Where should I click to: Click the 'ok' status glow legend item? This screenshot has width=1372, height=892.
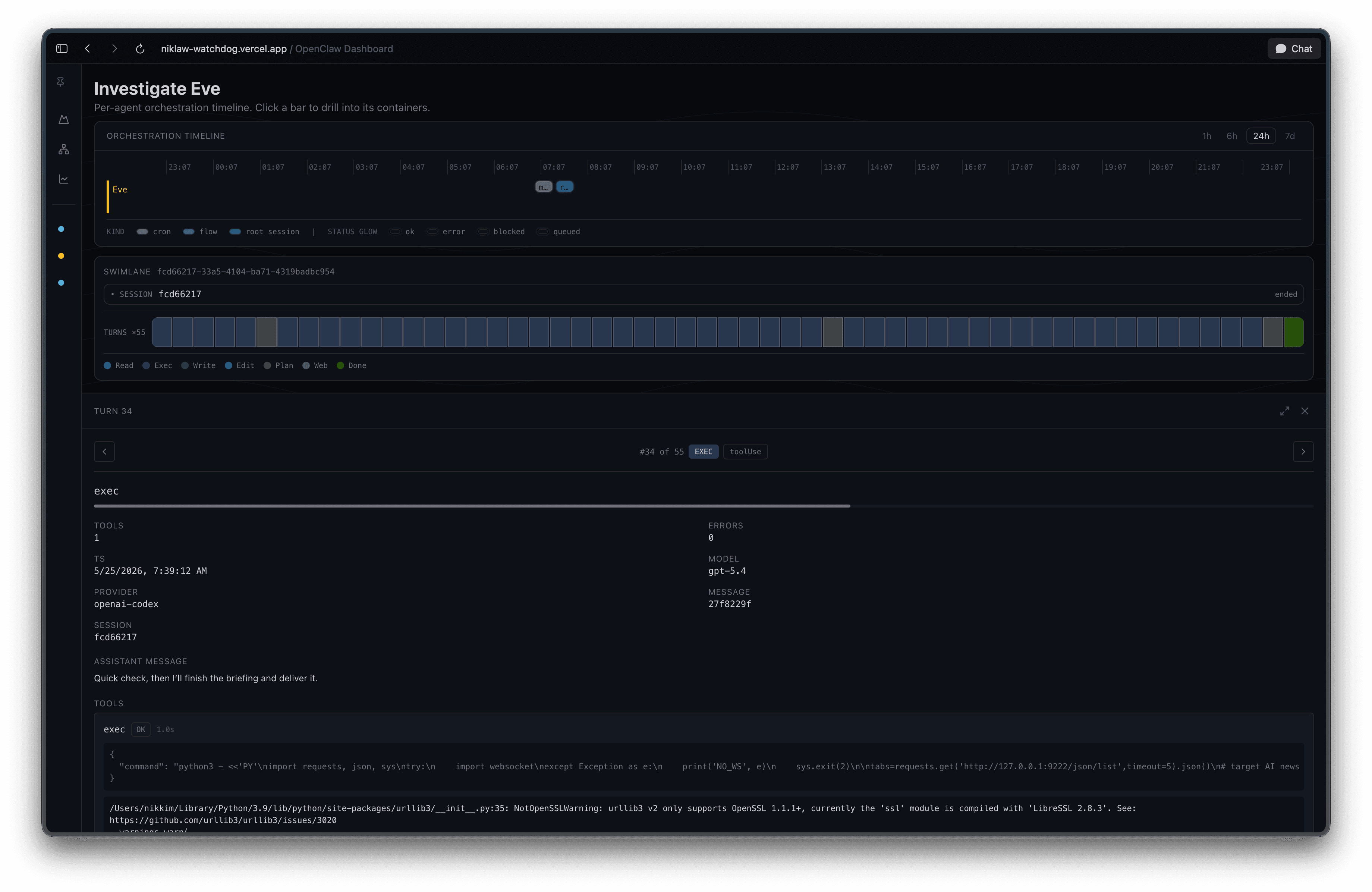pyautogui.click(x=402, y=232)
